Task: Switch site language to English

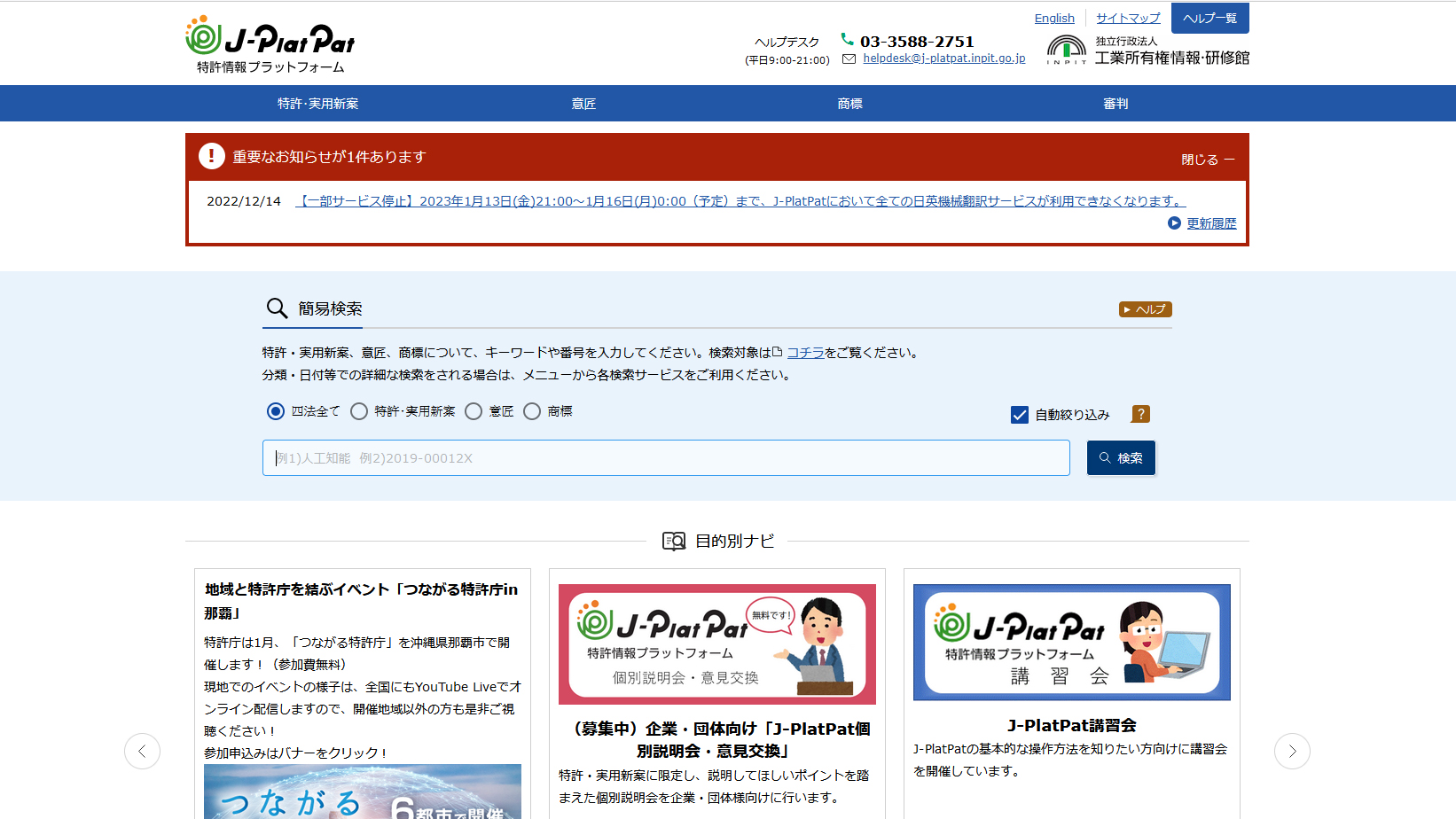Action: 1053,18
